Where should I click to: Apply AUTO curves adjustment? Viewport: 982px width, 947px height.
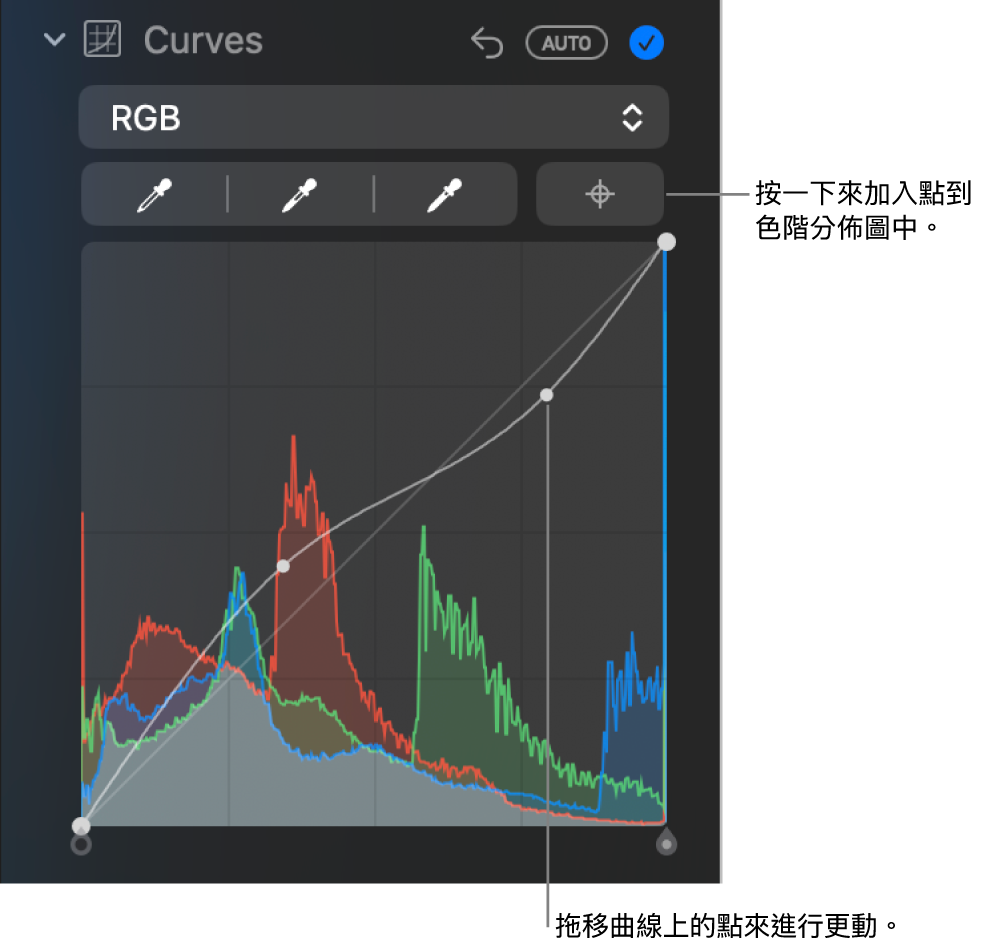[566, 43]
